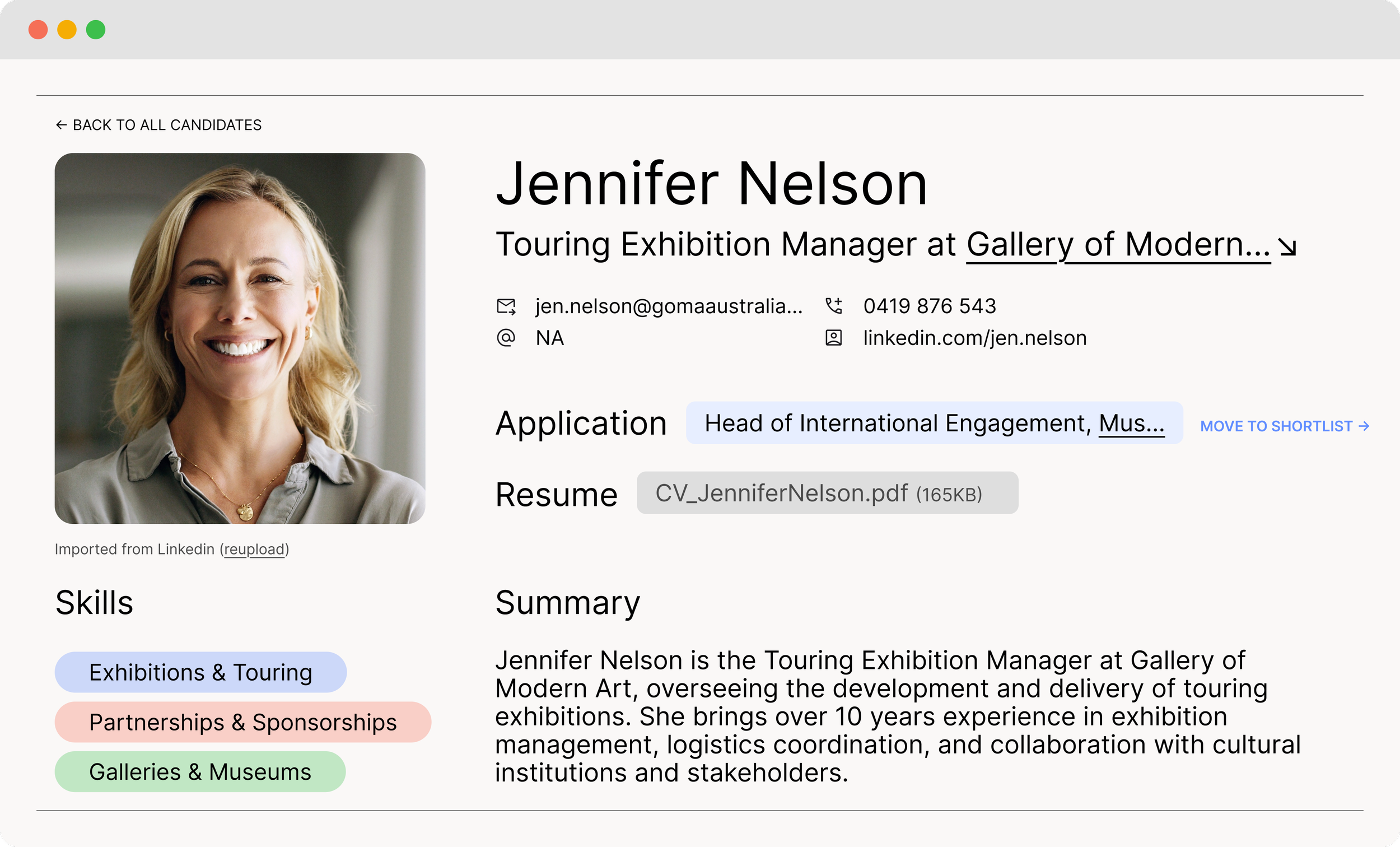
Task: Select the Galleries & Museums skill tag
Action: pos(200,771)
